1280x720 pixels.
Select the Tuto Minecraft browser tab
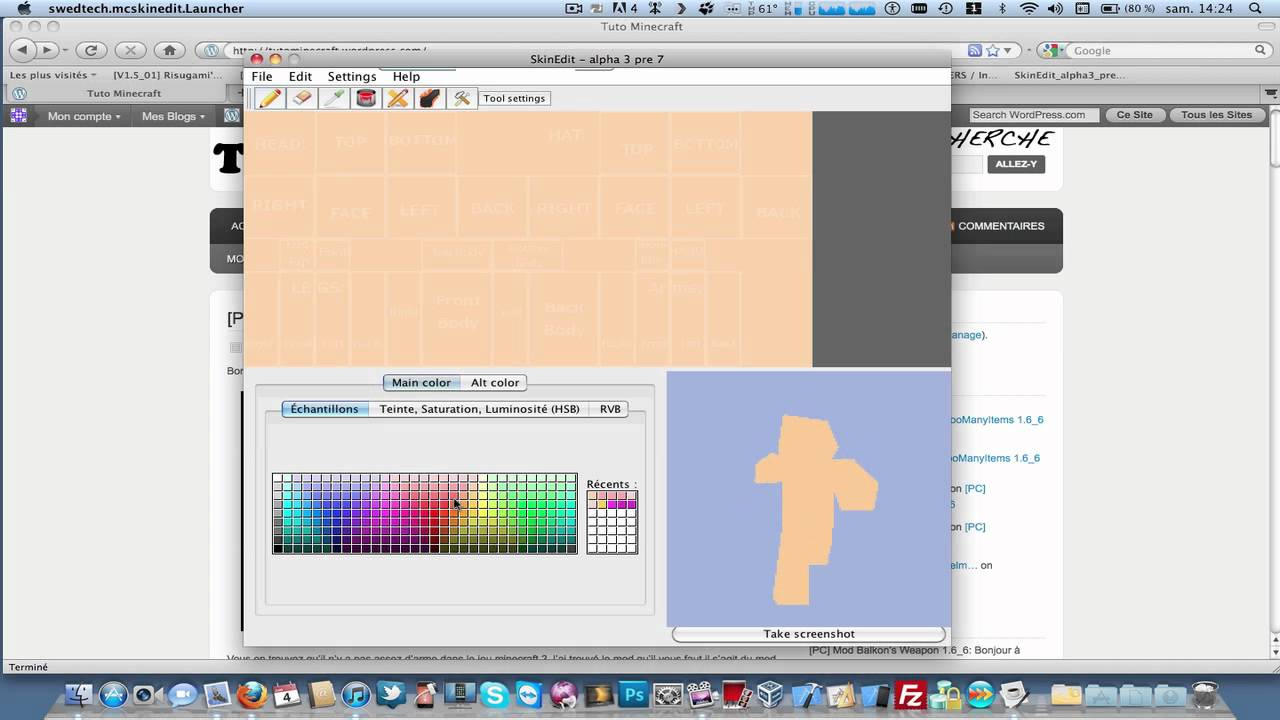click(x=124, y=94)
